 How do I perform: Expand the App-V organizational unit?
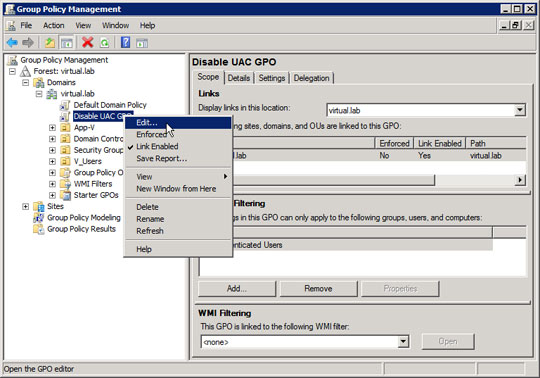tap(52, 128)
